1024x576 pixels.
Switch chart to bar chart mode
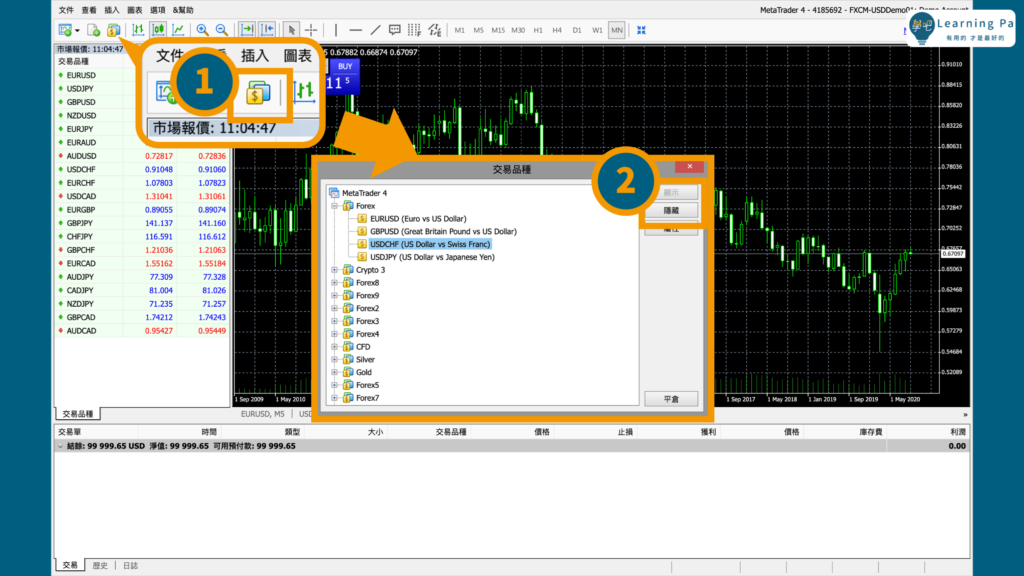pyautogui.click(x=138, y=30)
